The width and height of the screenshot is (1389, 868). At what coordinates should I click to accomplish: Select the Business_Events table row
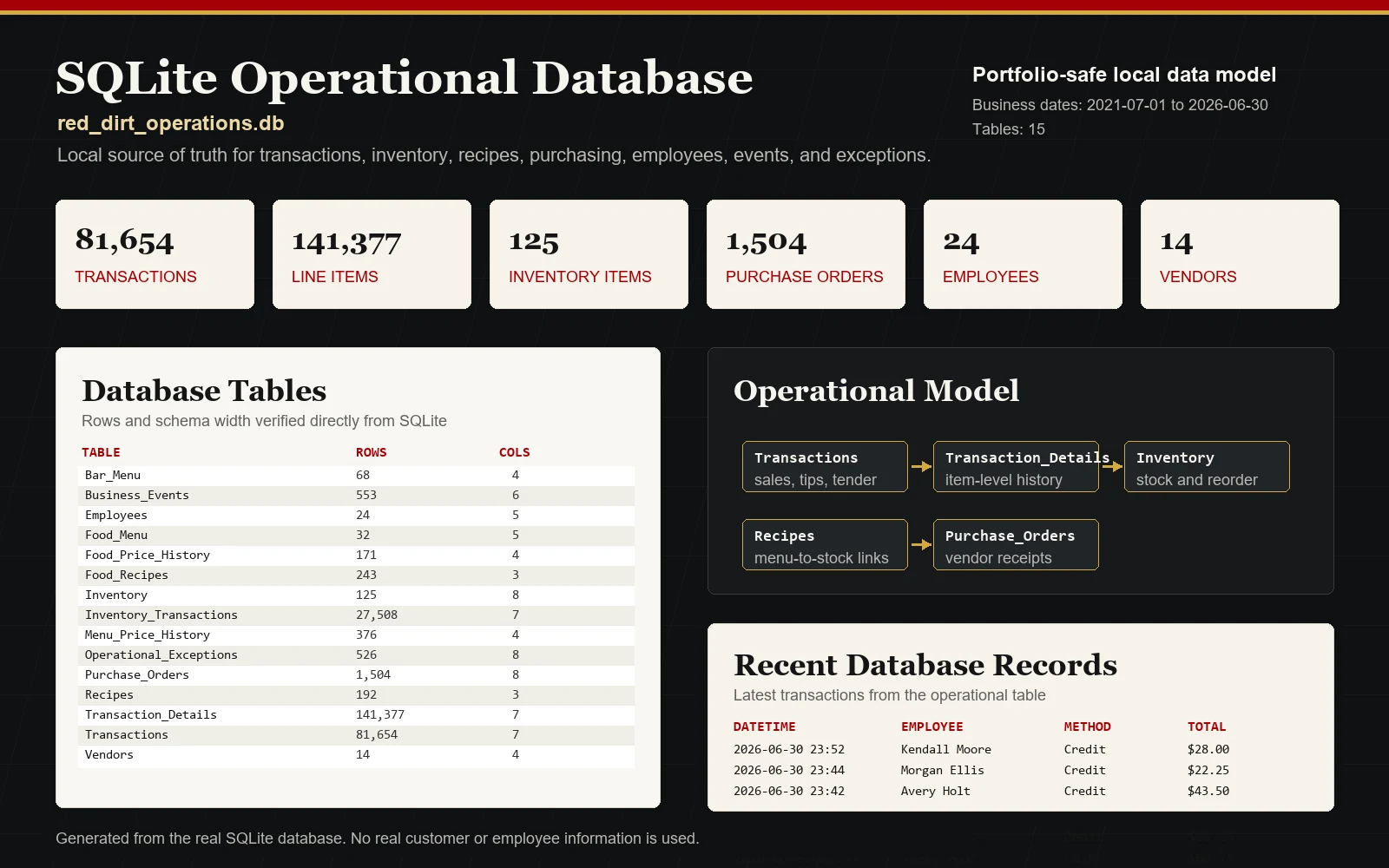click(x=356, y=495)
